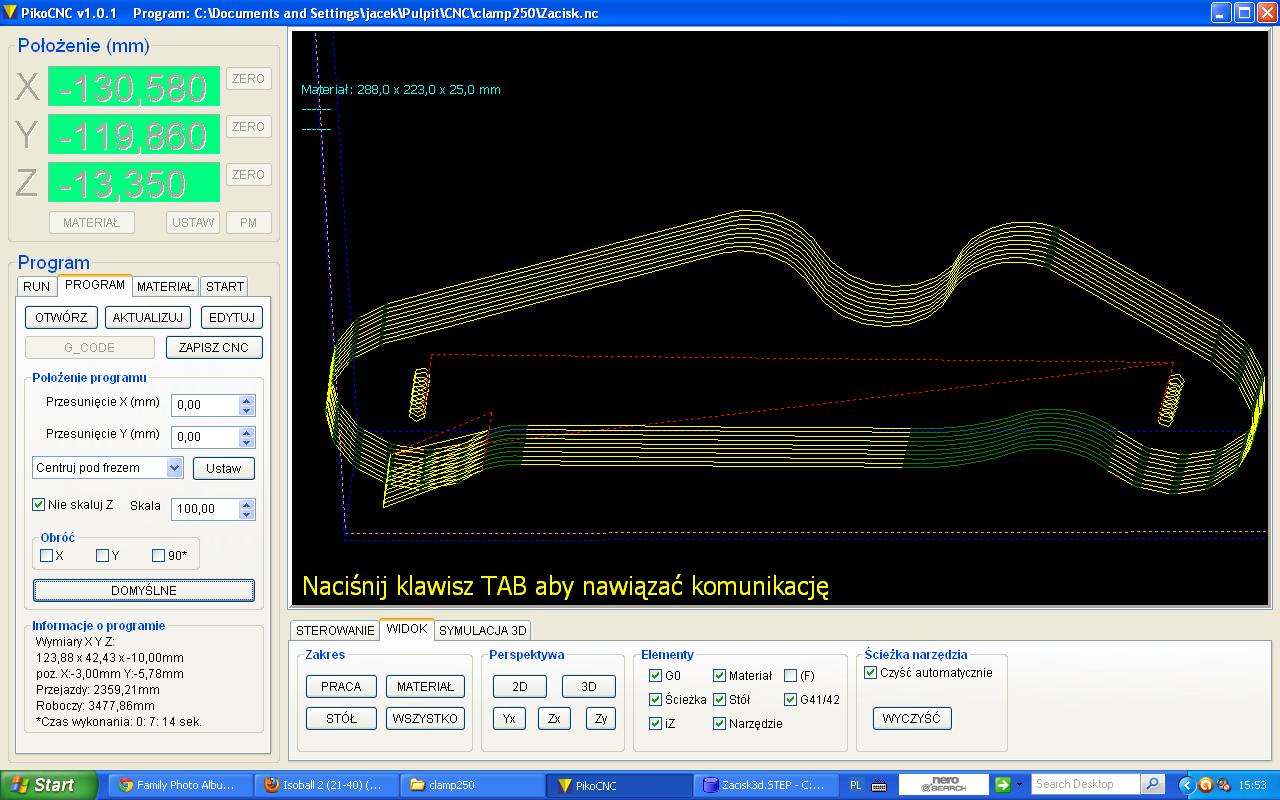Toggle the Materiał element checkbox
The height and width of the screenshot is (800, 1280).
[x=720, y=676]
